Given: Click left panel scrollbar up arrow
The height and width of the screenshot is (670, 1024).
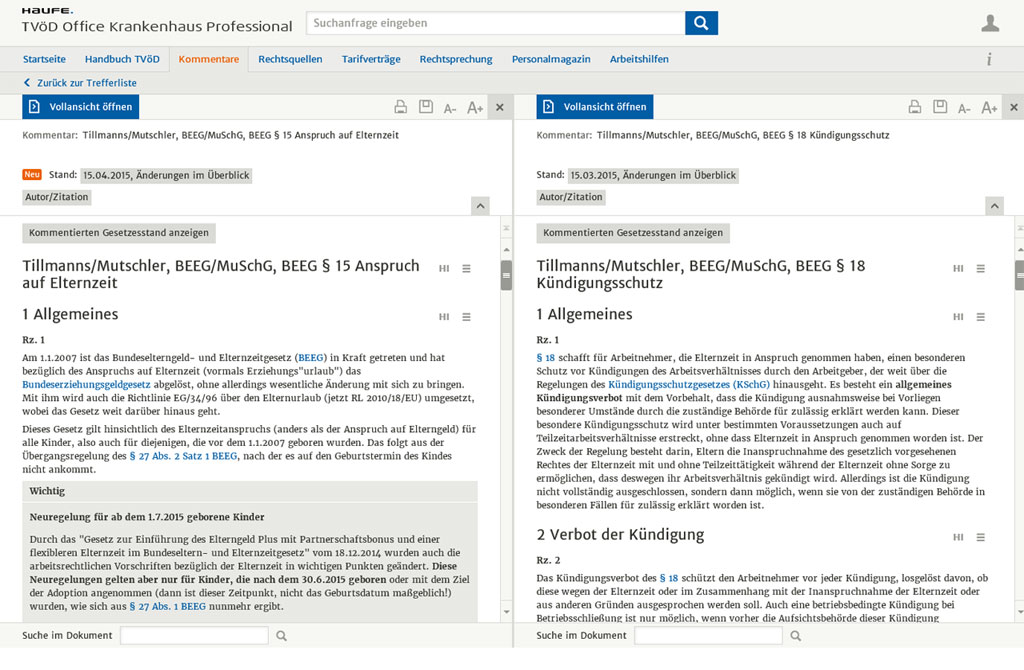Looking at the screenshot, I should tap(506, 250).
